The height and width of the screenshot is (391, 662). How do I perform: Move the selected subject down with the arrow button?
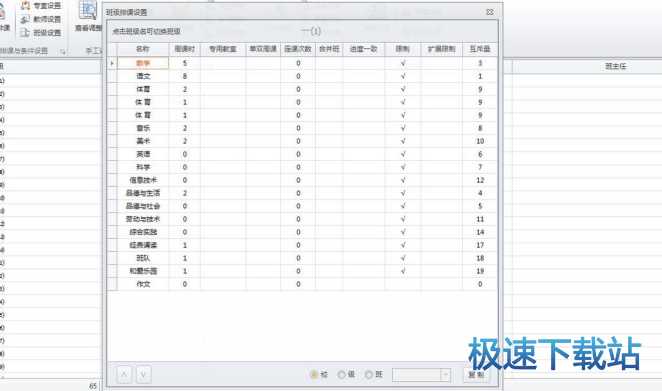[144, 375]
